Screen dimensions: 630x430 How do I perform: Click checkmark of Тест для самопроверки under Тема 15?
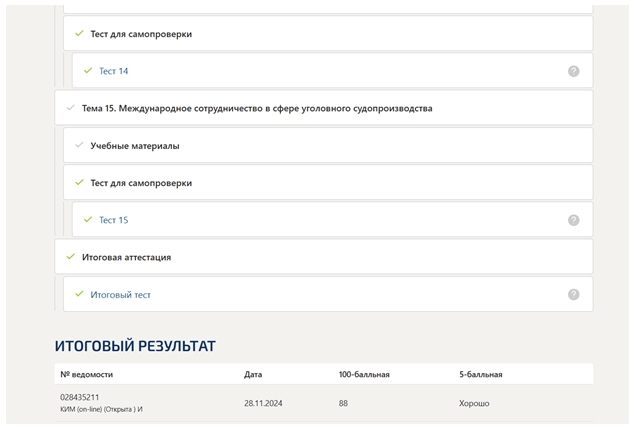click(79, 182)
